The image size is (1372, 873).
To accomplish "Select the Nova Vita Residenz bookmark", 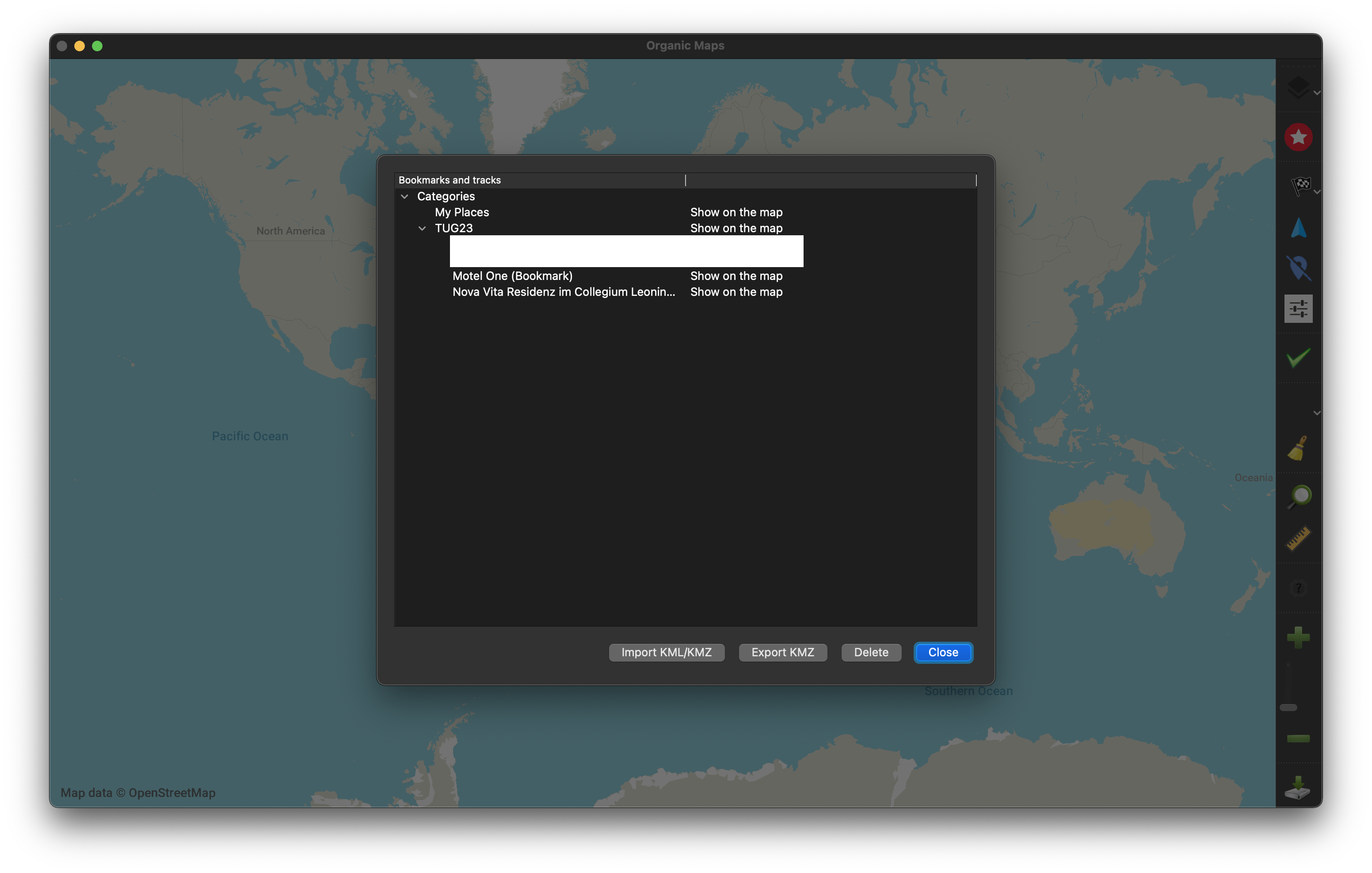I will tap(564, 292).
